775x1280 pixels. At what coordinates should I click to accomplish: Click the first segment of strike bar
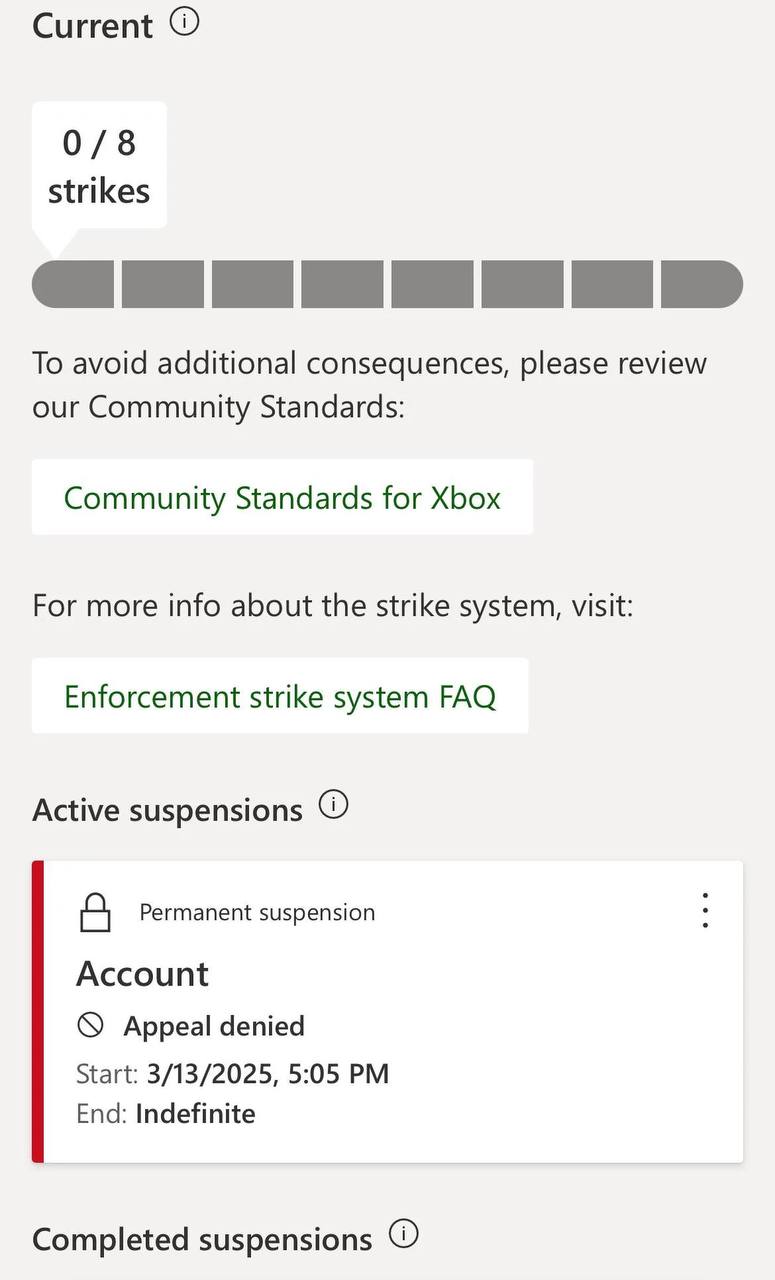point(74,284)
